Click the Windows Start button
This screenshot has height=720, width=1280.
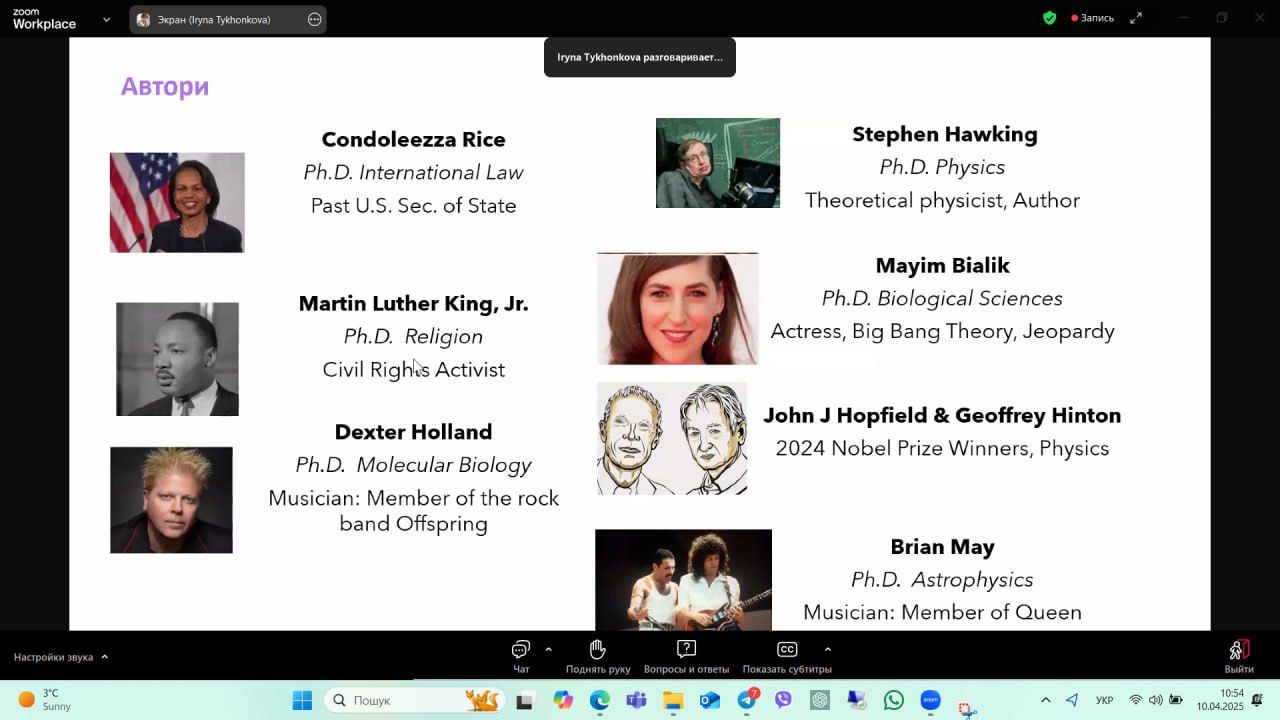[x=302, y=700]
